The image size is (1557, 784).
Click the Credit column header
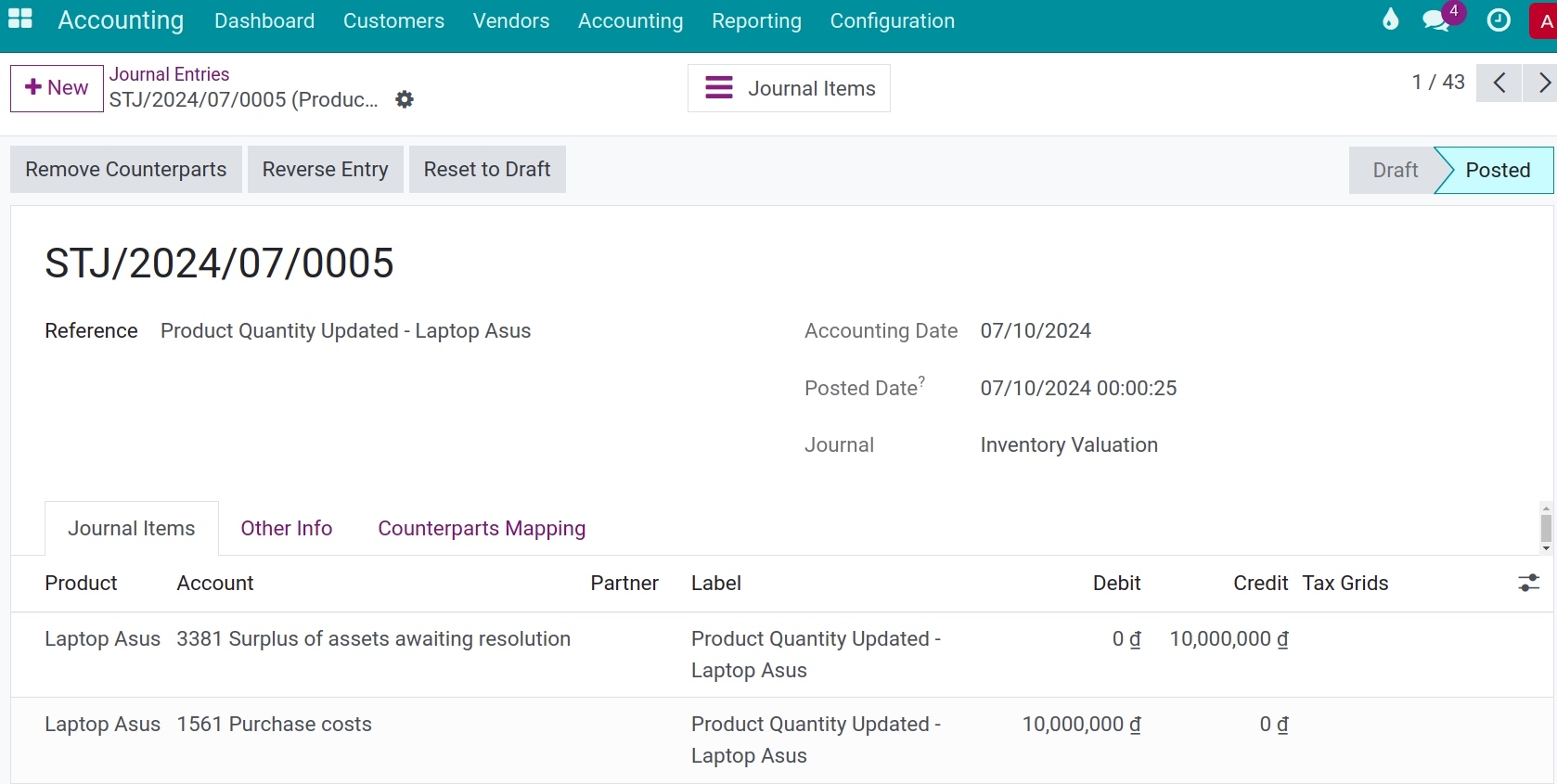(x=1260, y=584)
